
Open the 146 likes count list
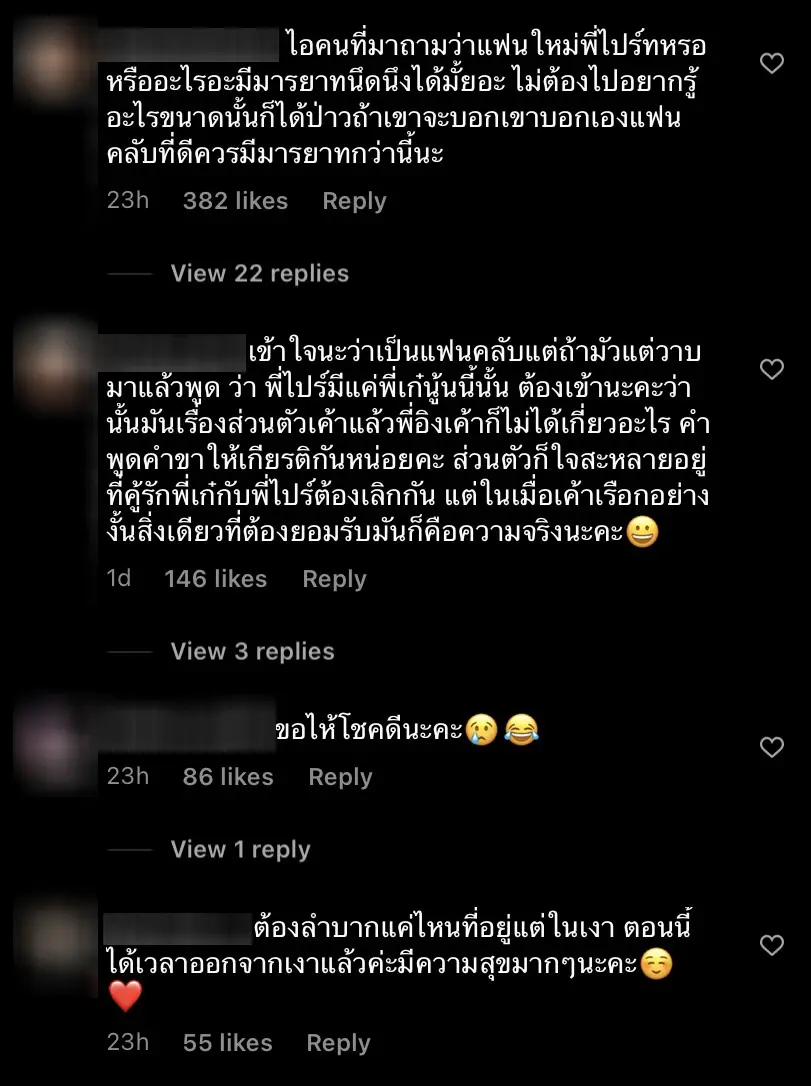tap(215, 579)
